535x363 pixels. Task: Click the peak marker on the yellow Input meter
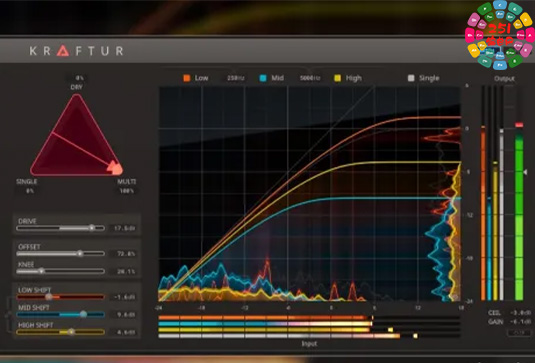coord(390,330)
